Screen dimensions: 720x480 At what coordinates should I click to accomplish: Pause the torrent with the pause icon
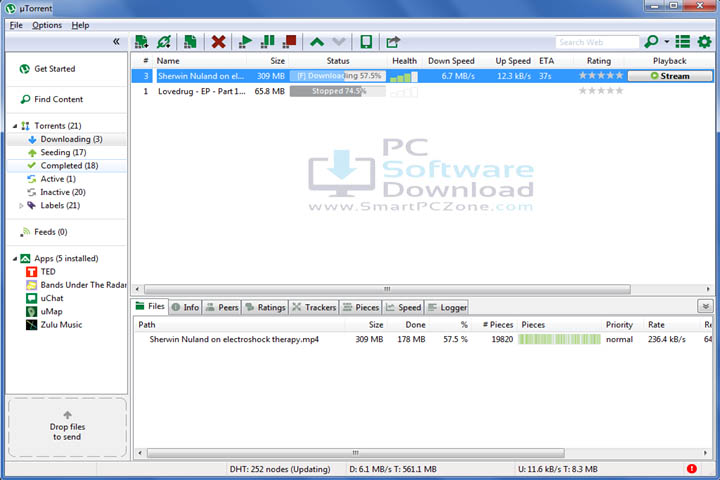[x=267, y=42]
